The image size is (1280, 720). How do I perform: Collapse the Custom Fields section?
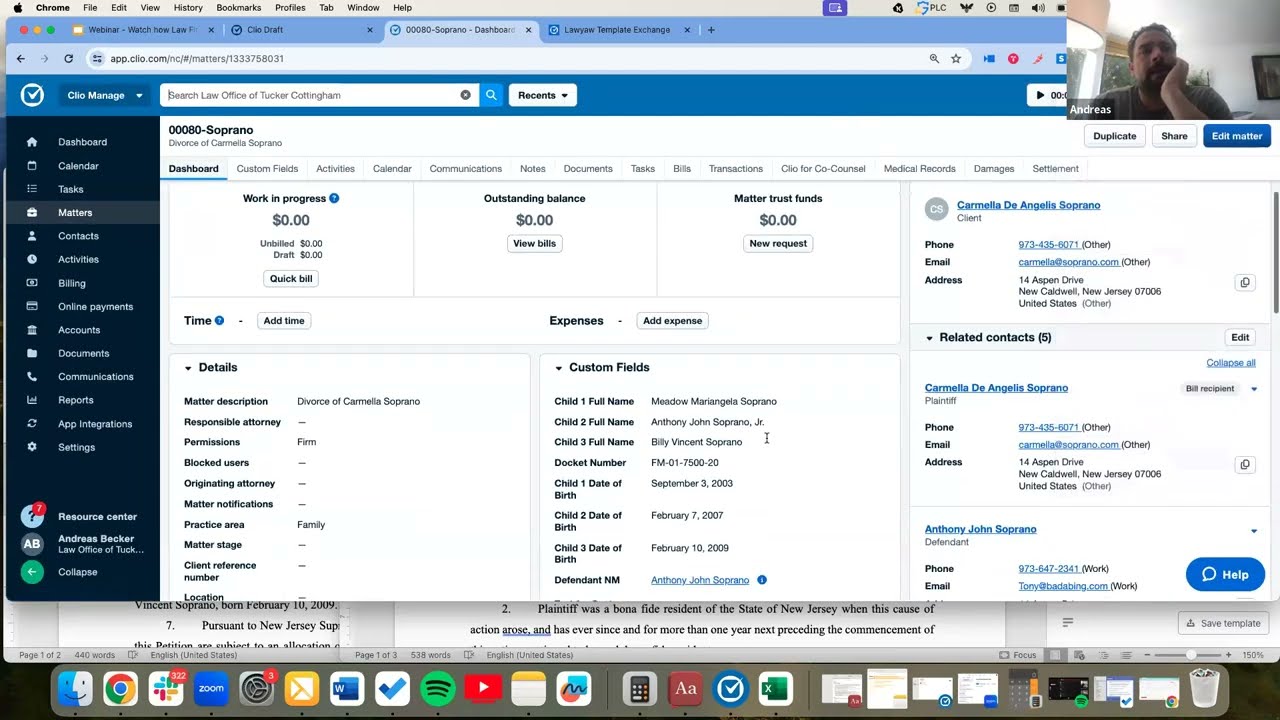coord(559,368)
